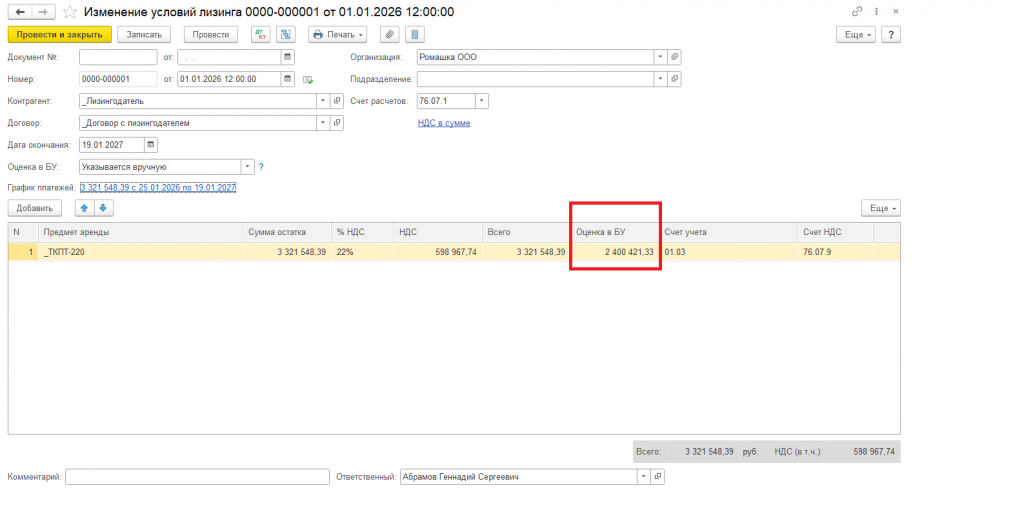Open the report list icon next to the paperclip
This screenshot has height=532, width=1024.
click(415, 35)
